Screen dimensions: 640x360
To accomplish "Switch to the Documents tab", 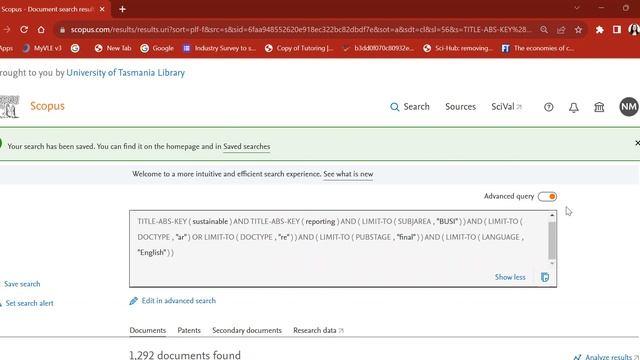I will coord(148,330).
